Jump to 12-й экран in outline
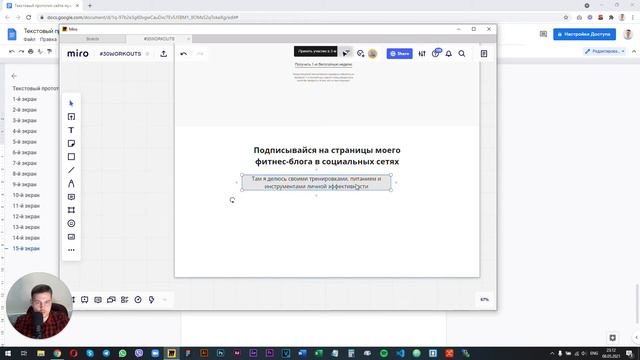This screenshot has width=640, height=360. pyautogui.click(x=26, y=216)
